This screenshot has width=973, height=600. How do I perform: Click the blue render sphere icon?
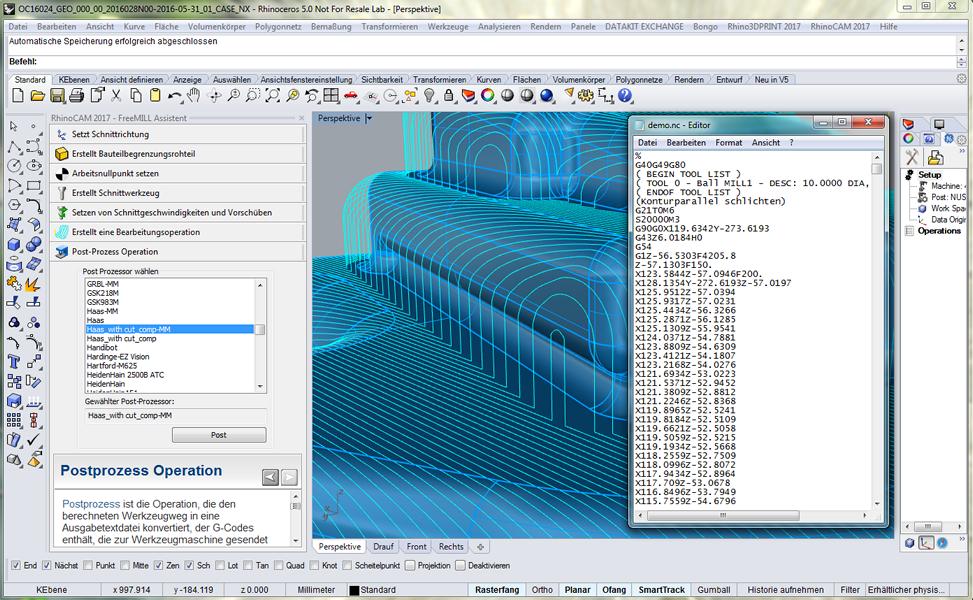coord(547,96)
